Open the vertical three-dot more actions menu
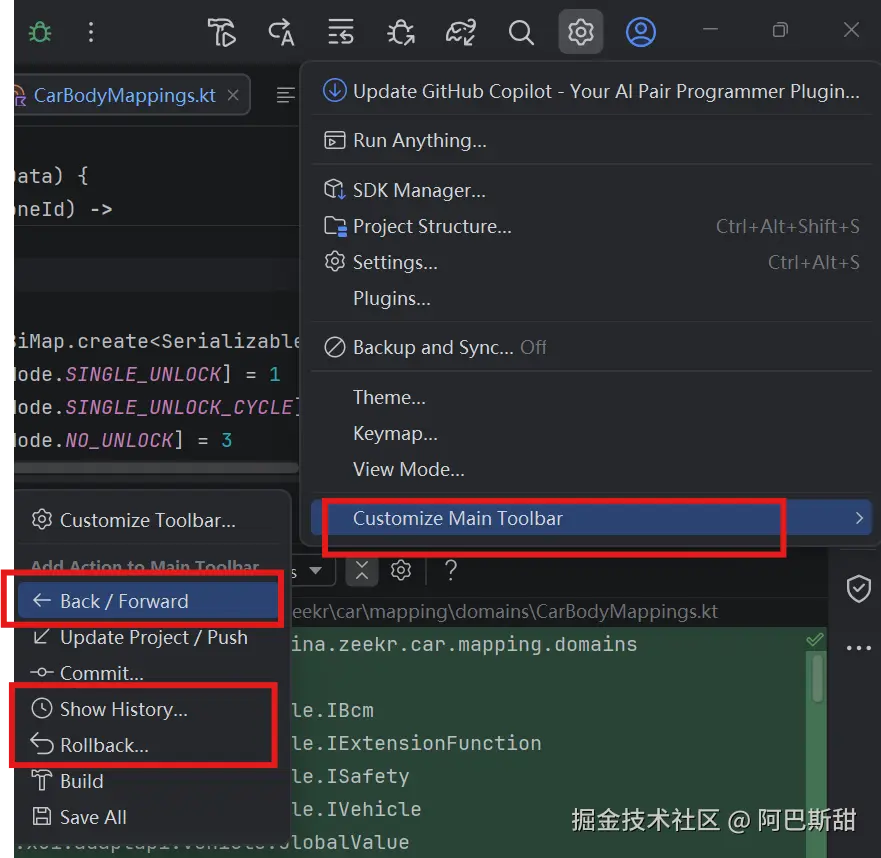This screenshot has width=881, height=858. 91,32
